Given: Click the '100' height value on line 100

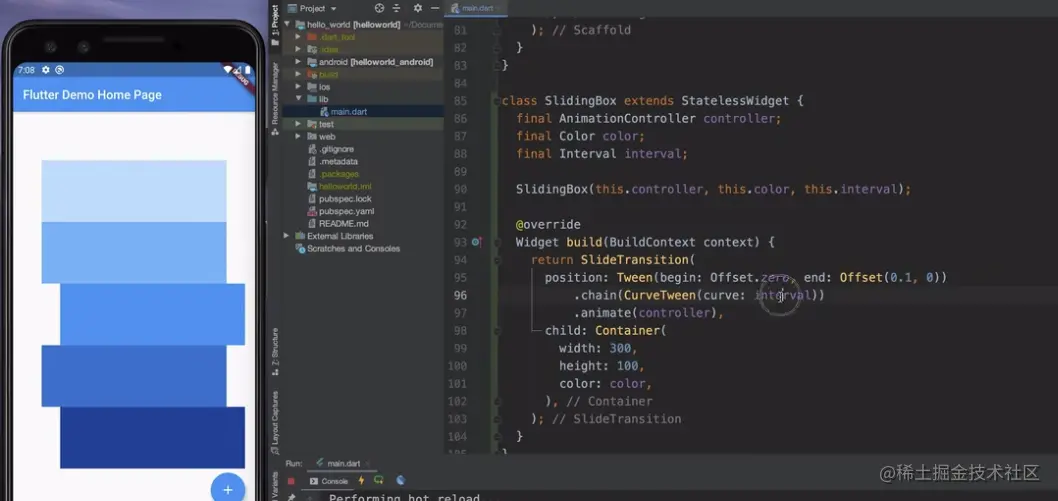Looking at the screenshot, I should point(627,365).
